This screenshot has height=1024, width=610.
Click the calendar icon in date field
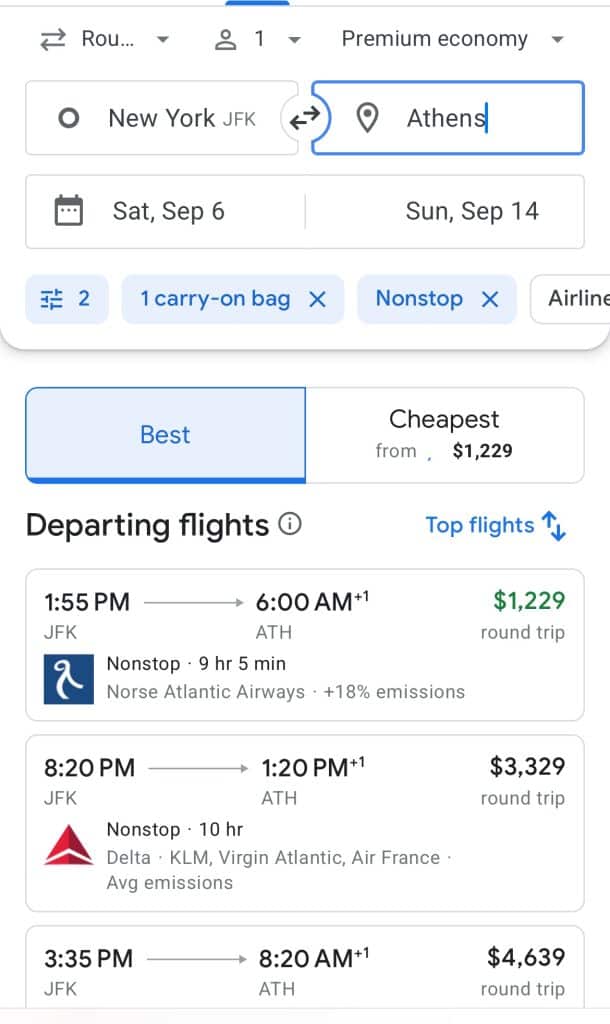(x=69, y=211)
